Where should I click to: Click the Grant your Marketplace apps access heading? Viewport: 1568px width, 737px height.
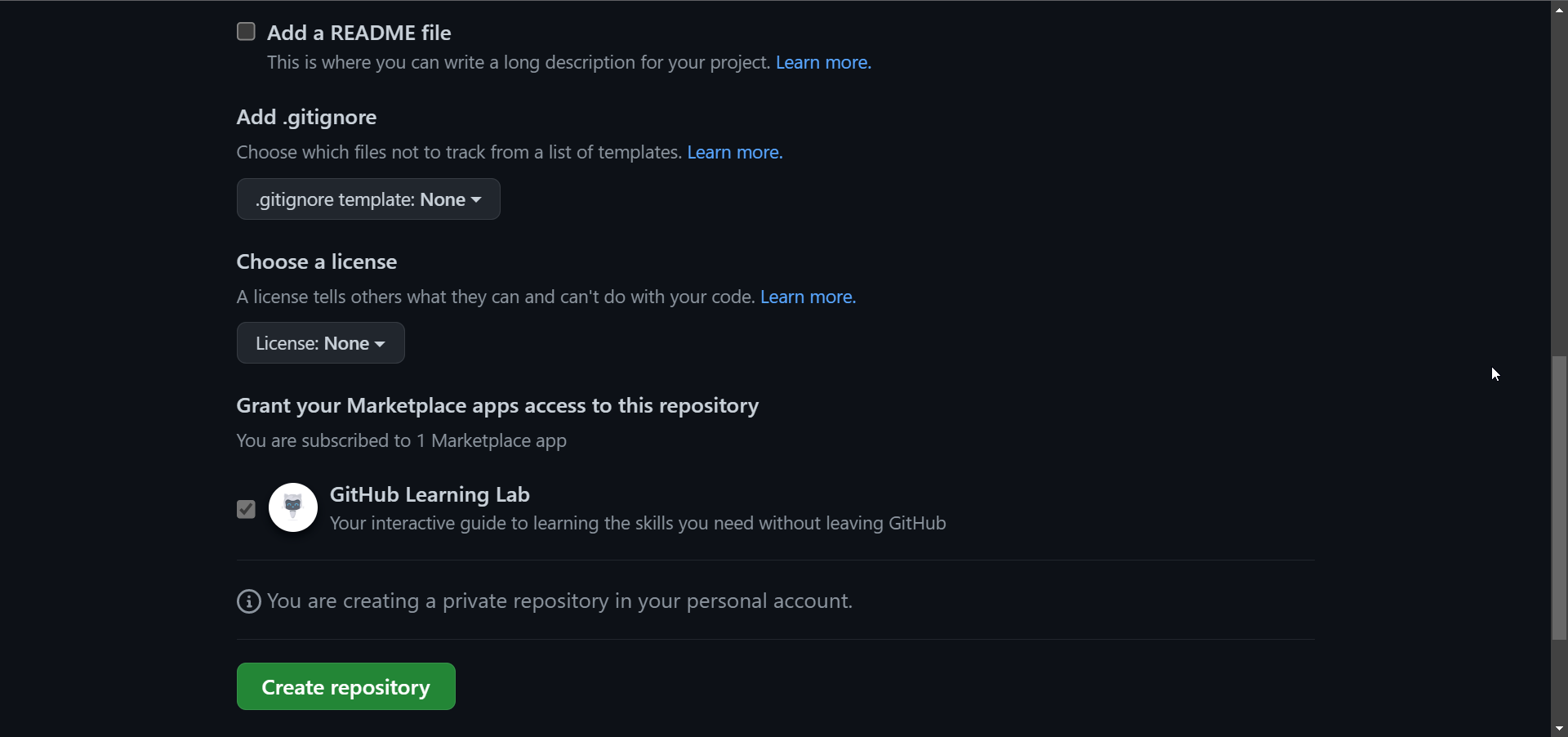pos(497,406)
